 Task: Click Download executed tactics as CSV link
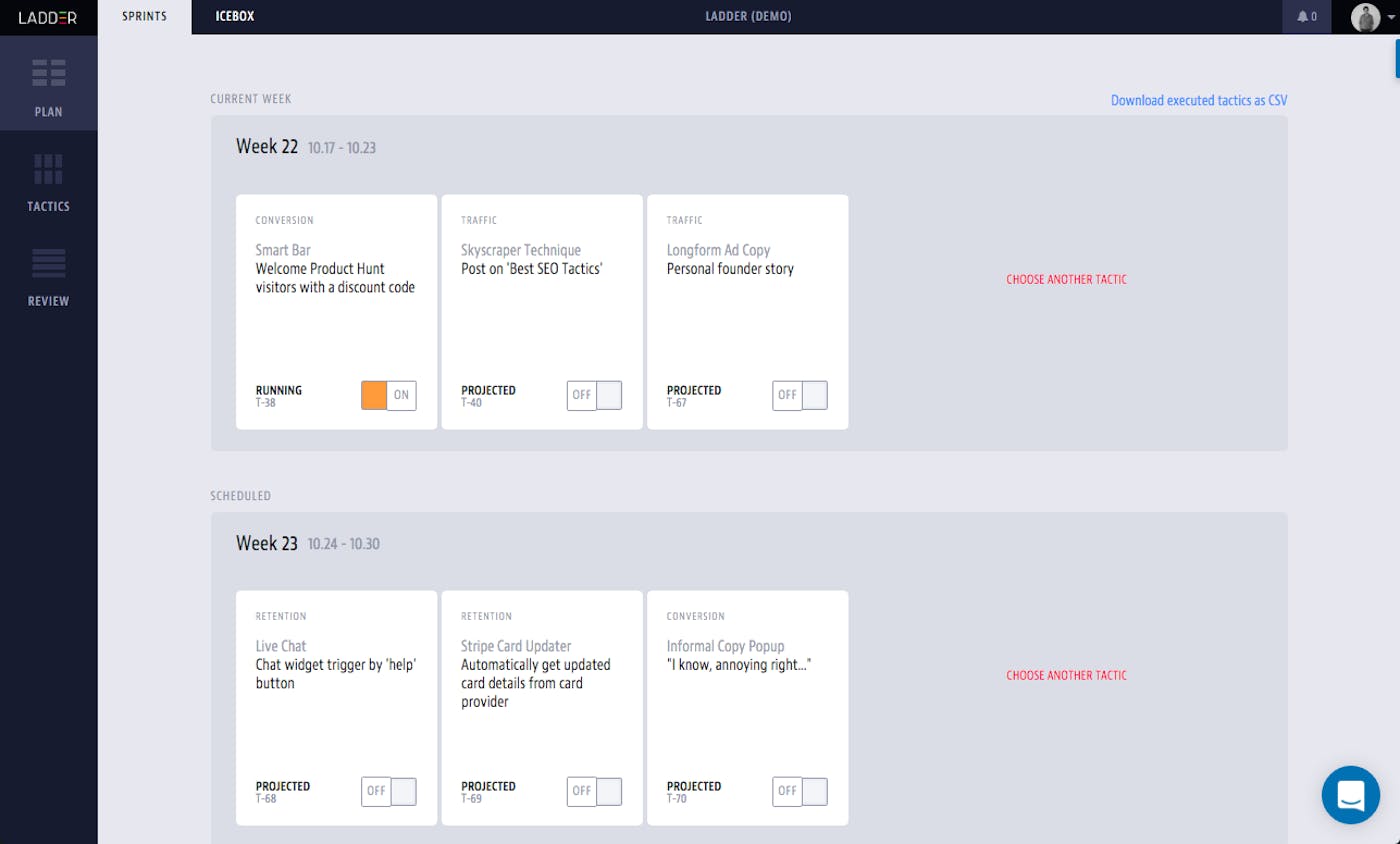pos(1198,100)
